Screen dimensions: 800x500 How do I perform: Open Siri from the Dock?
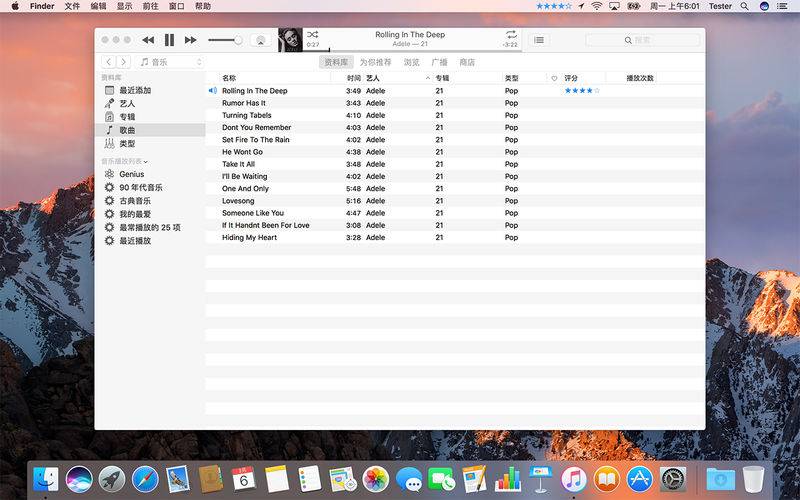coord(79,479)
